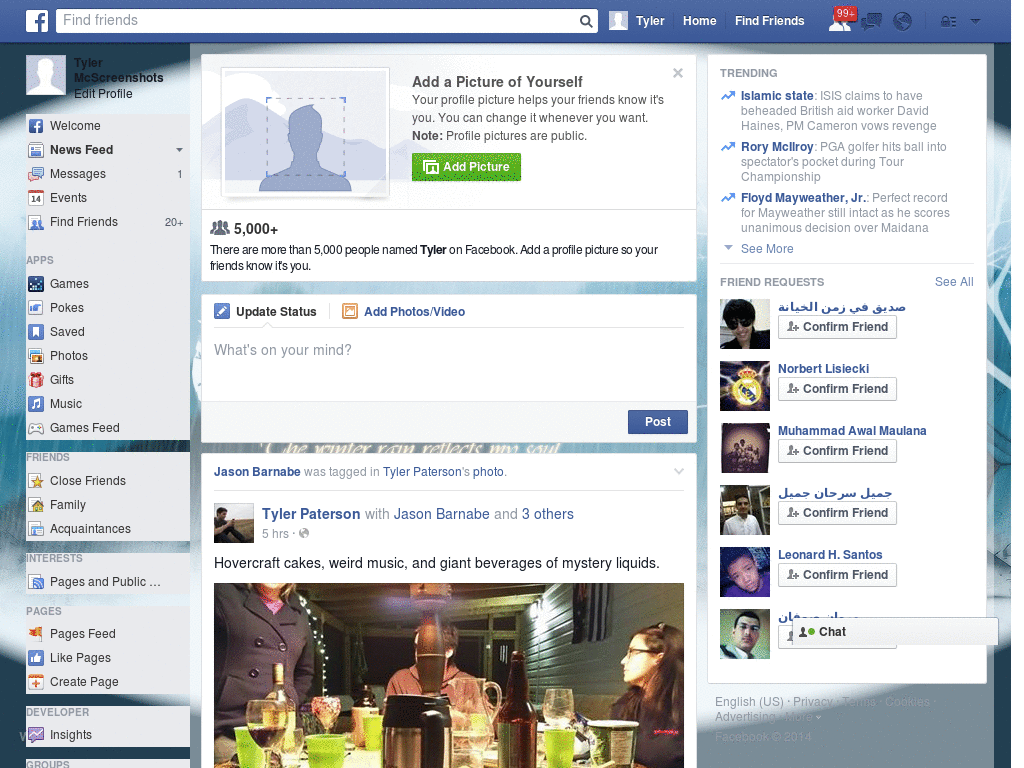This screenshot has height=768, width=1024.
Task: Open the Floyd Mayweather, Jr. trending topic
Action: point(803,197)
